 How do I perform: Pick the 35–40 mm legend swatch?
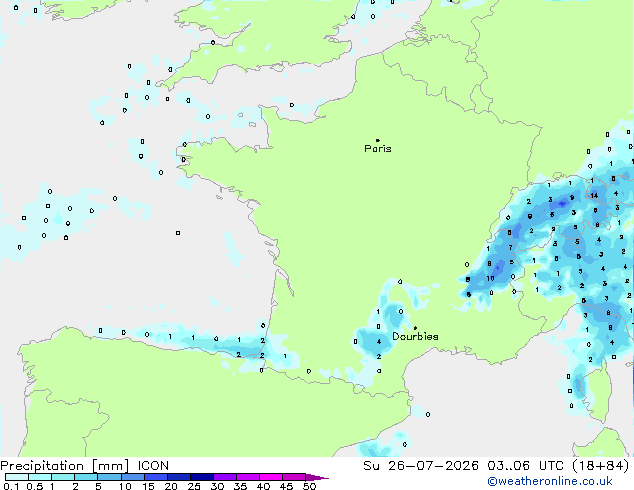click(248, 477)
